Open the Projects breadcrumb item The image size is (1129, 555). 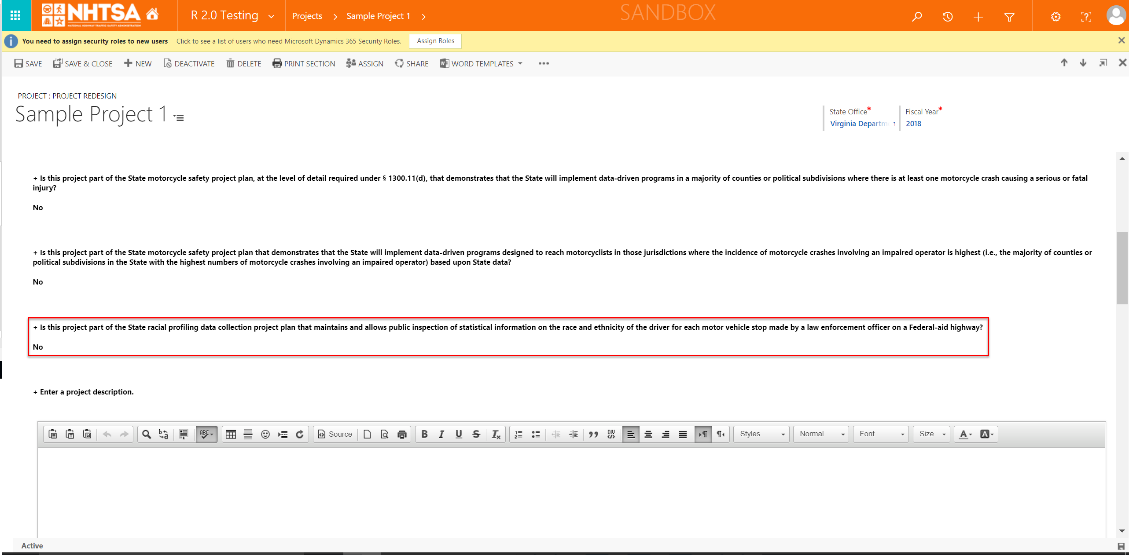coord(307,17)
